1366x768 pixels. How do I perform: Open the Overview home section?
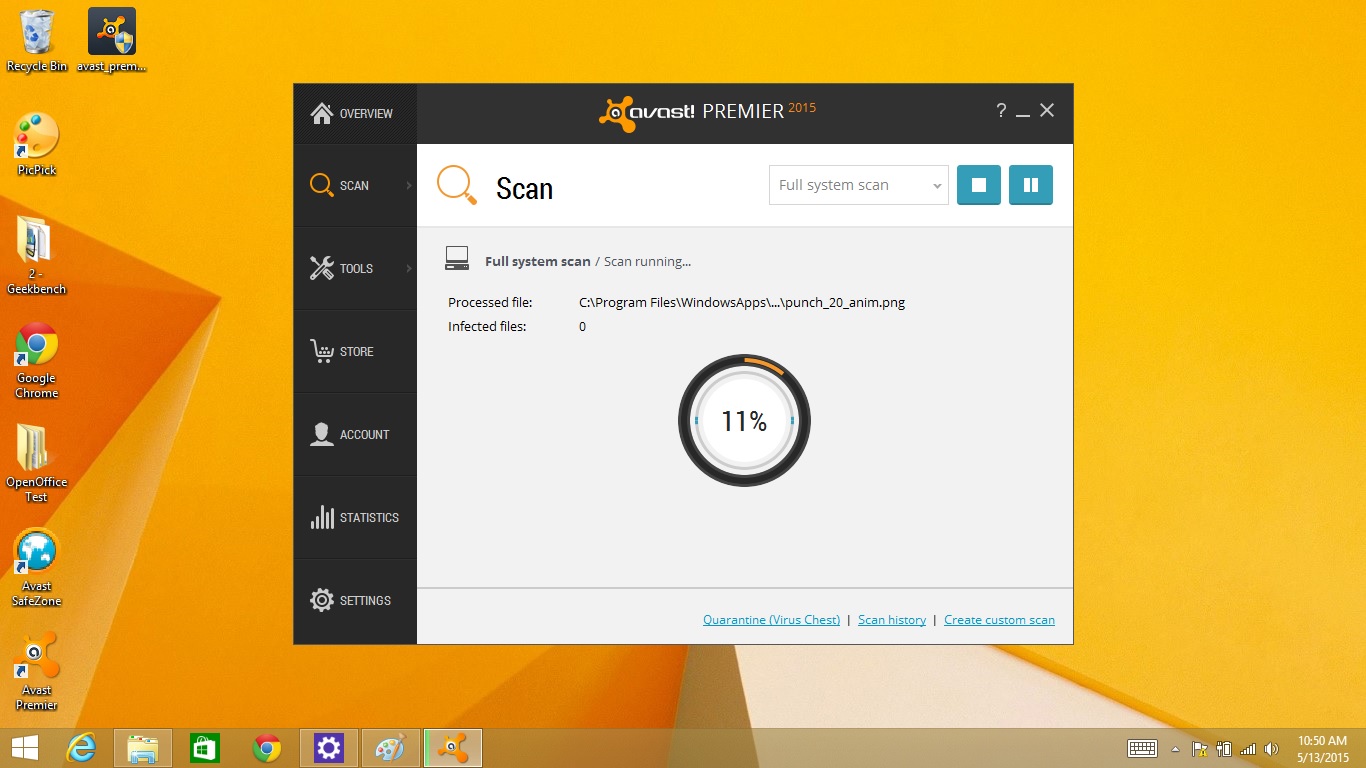click(355, 114)
